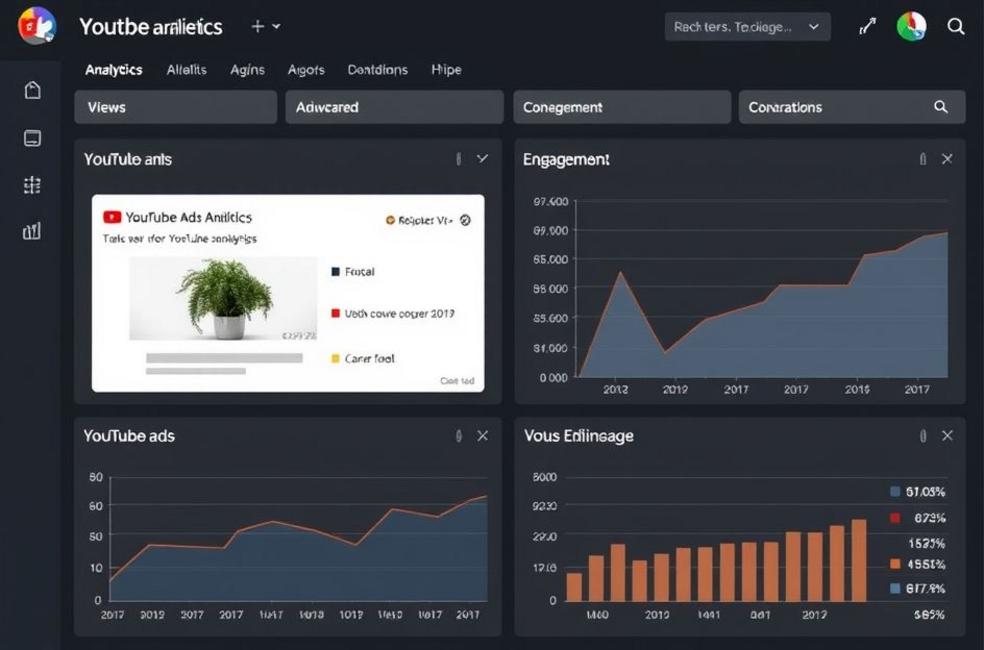This screenshot has width=984, height=650.
Task: Click the red legend swatch in ads card
Action: pyautogui.click(x=336, y=313)
